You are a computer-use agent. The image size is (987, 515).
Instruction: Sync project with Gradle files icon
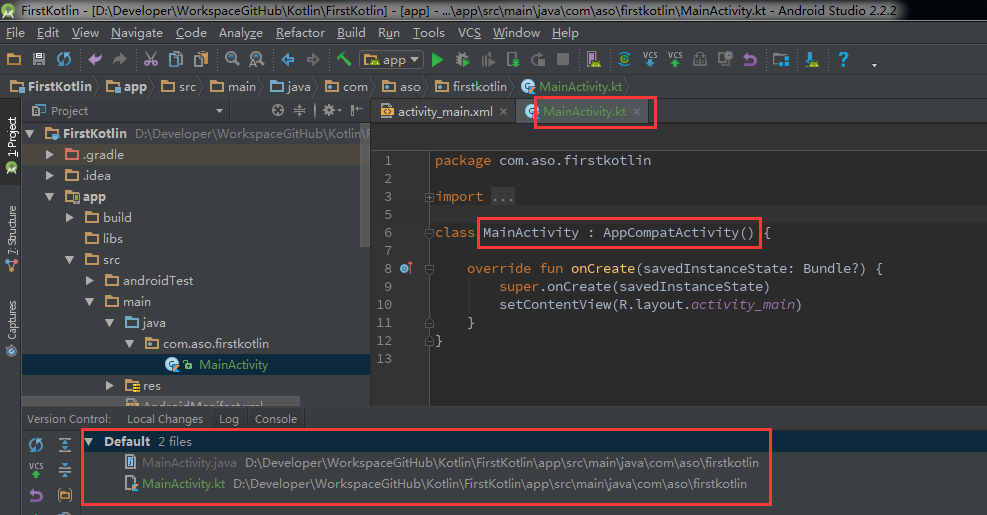pyautogui.click(x=624, y=60)
